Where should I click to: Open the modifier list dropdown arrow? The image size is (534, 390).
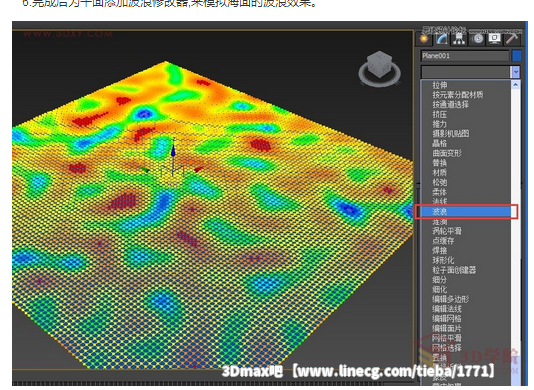[x=516, y=72]
